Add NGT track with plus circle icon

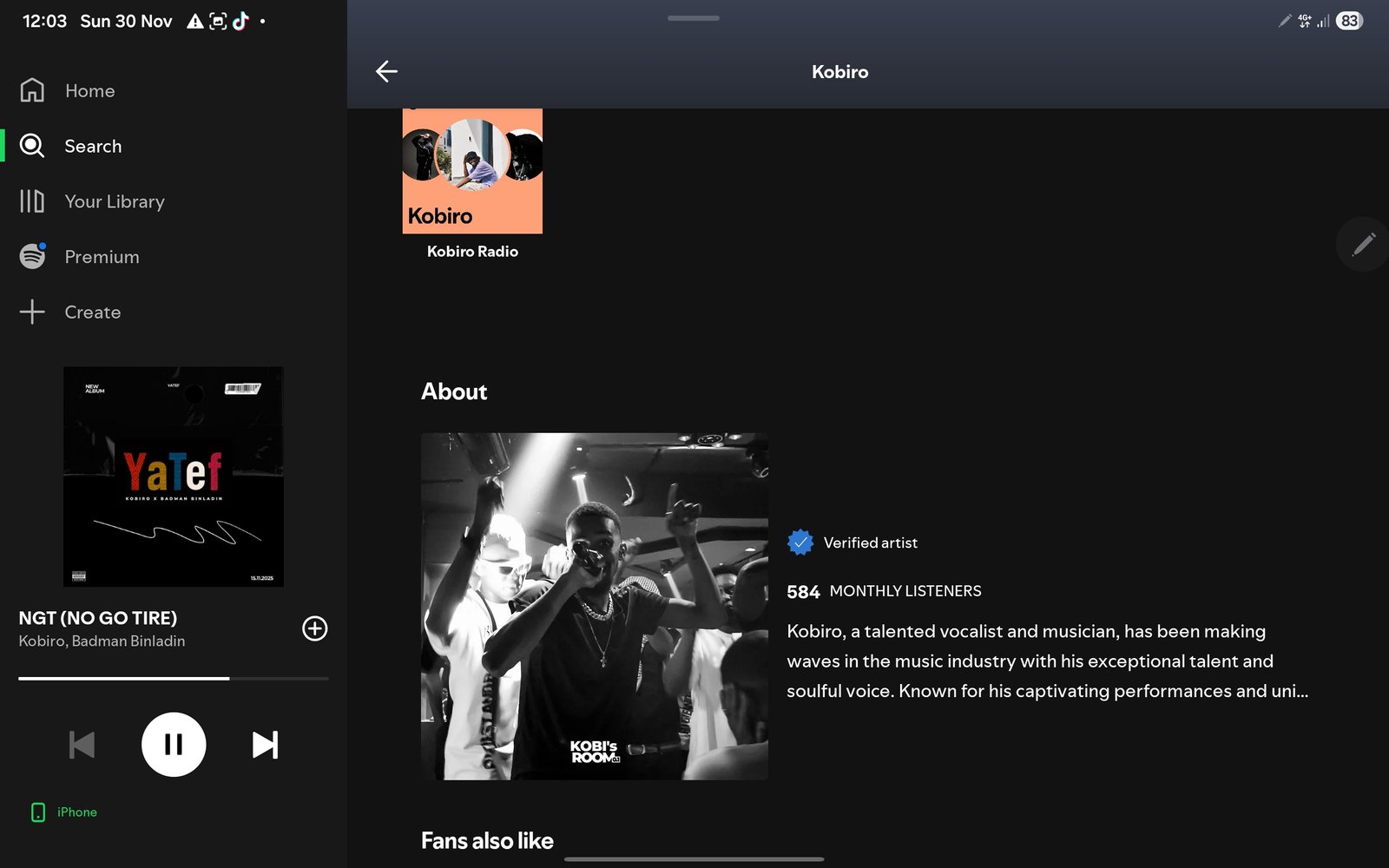314,628
